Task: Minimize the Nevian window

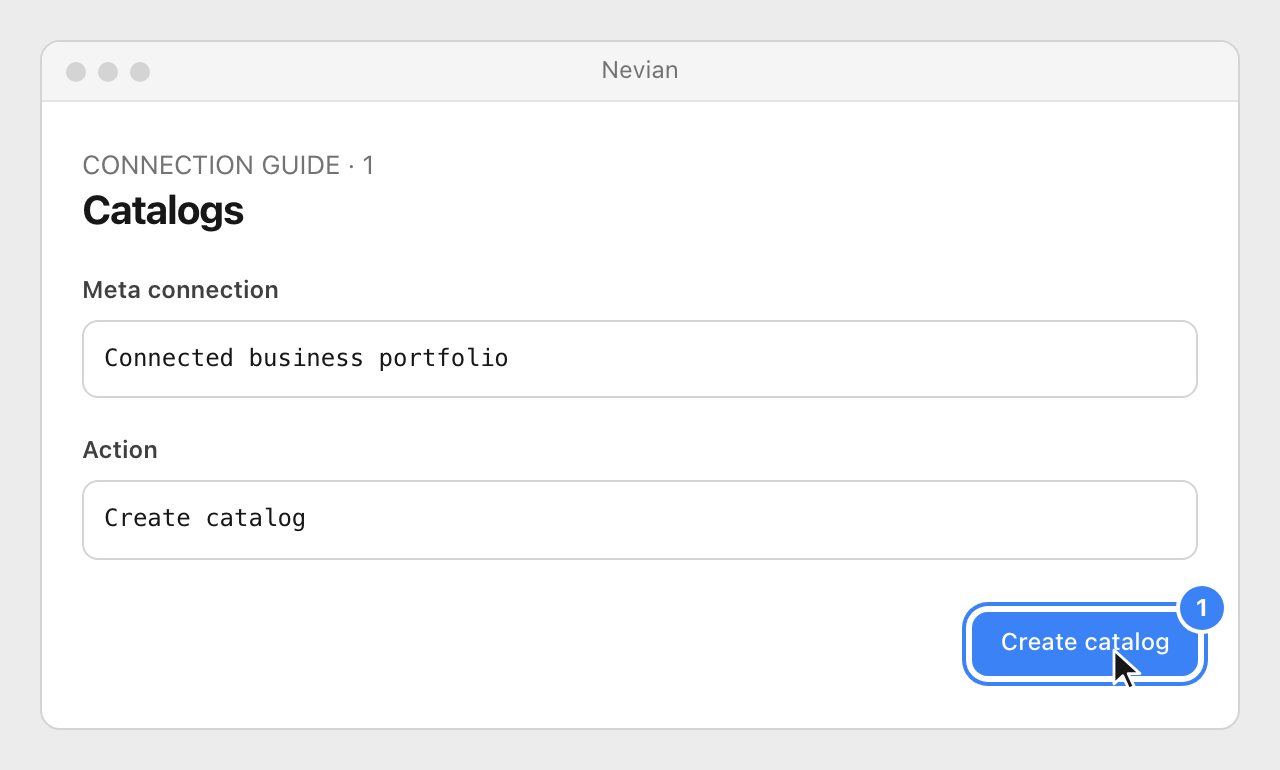Action: (108, 72)
